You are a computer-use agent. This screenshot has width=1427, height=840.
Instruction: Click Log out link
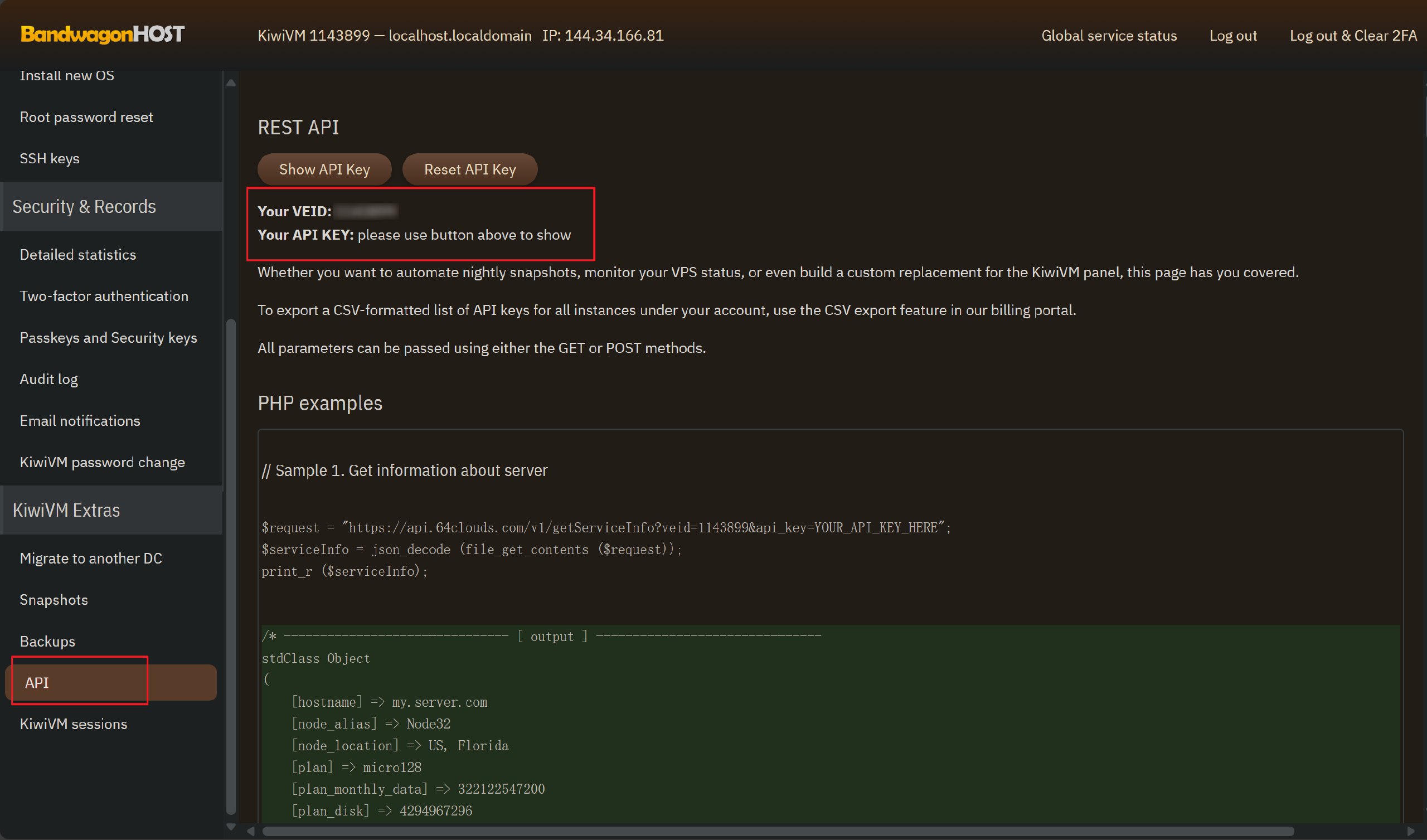1233,36
